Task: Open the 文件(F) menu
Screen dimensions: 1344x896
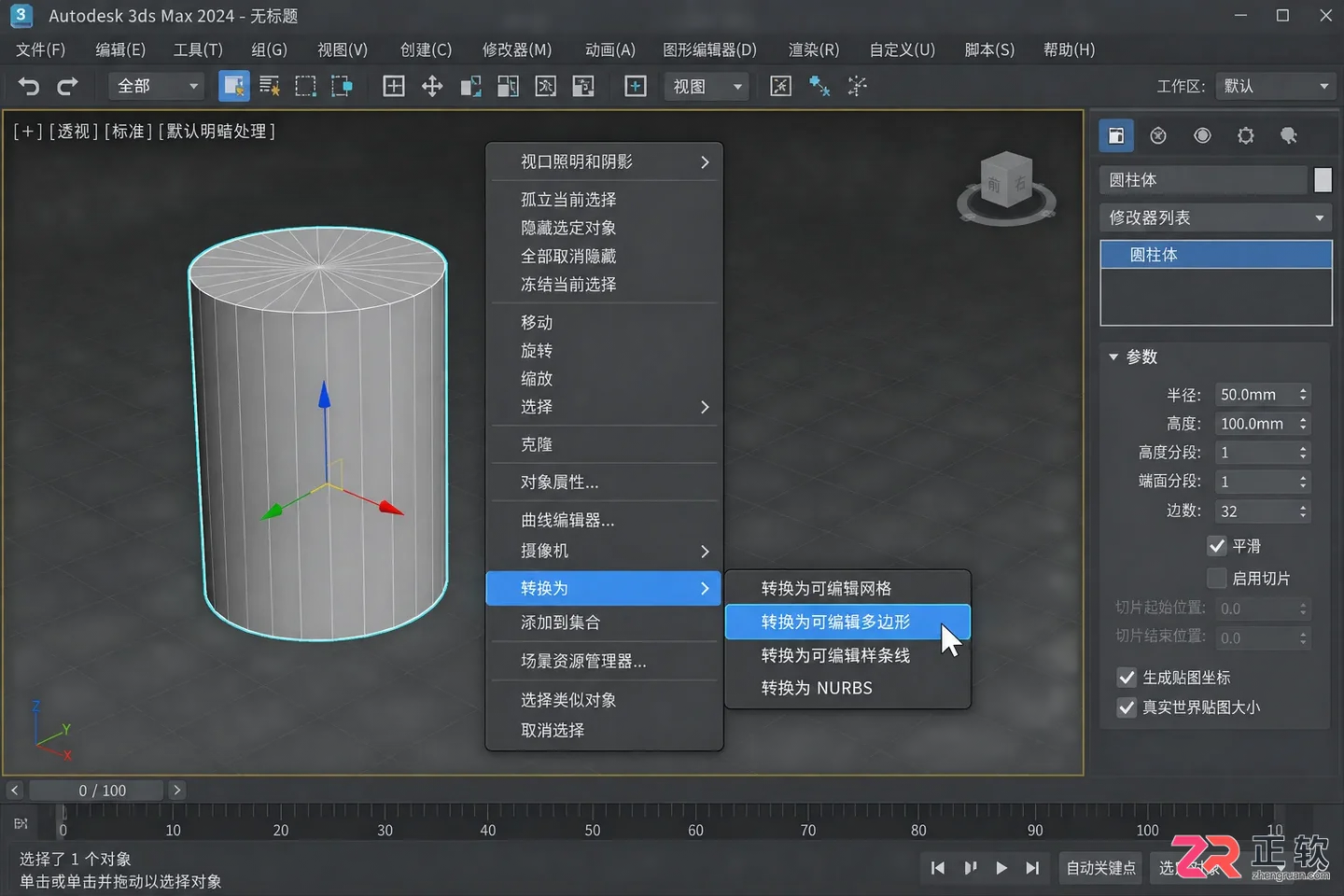Action: pyautogui.click(x=40, y=49)
